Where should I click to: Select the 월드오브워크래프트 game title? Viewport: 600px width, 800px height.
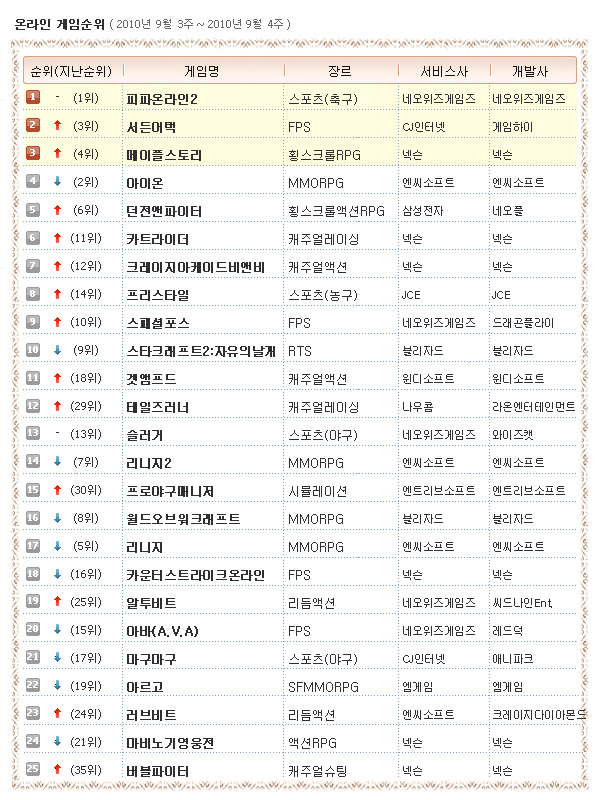[184, 519]
